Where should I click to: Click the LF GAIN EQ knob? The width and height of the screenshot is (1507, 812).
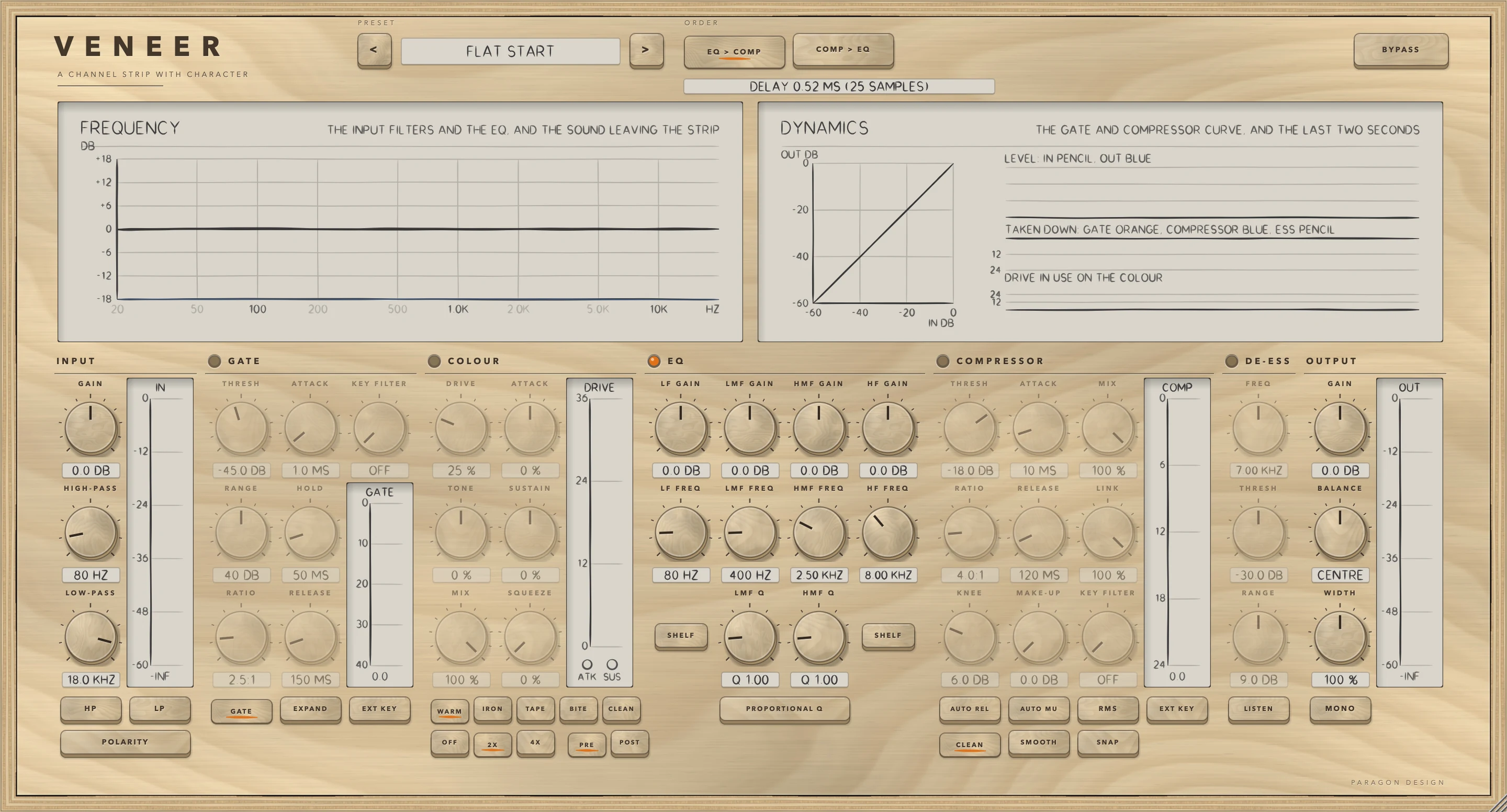[x=681, y=428]
